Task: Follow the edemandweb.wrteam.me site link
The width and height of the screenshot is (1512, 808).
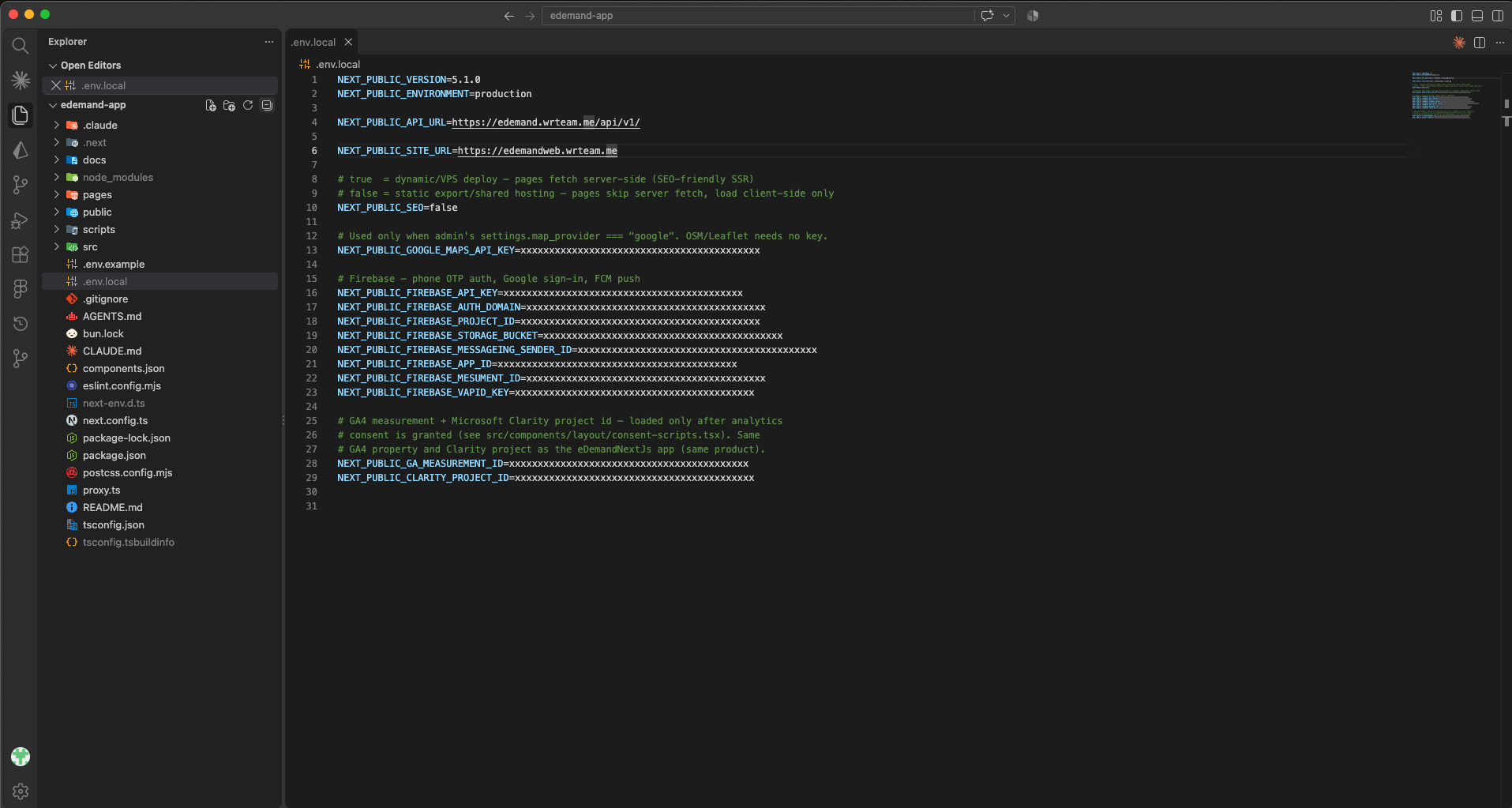Action: (538, 151)
